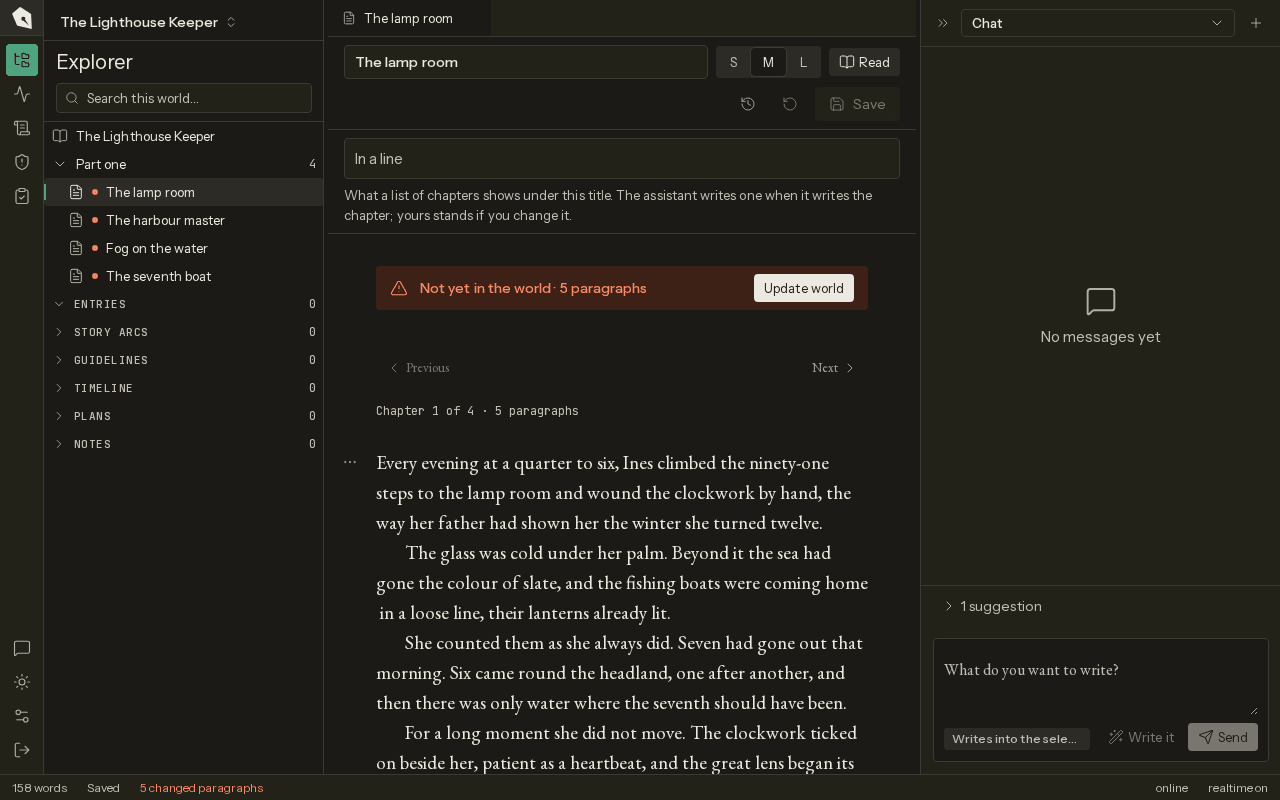Collapse the Part one section
Image resolution: width=1280 pixels, height=800 pixels.
(x=184, y=164)
